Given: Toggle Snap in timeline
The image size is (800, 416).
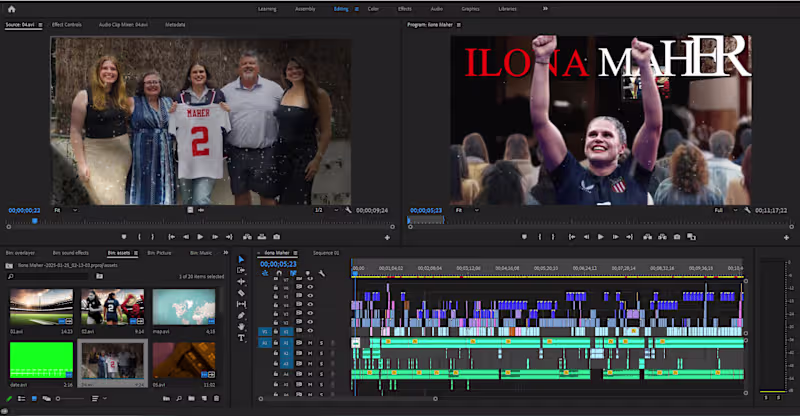Looking at the screenshot, I should [279, 274].
